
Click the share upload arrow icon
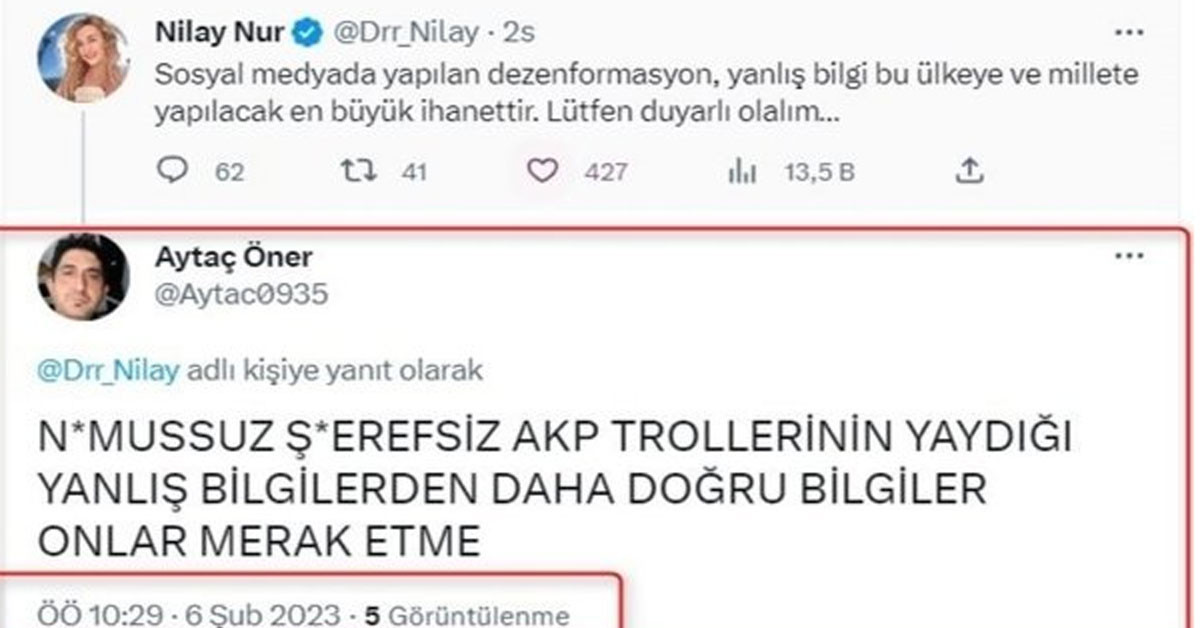point(967,172)
